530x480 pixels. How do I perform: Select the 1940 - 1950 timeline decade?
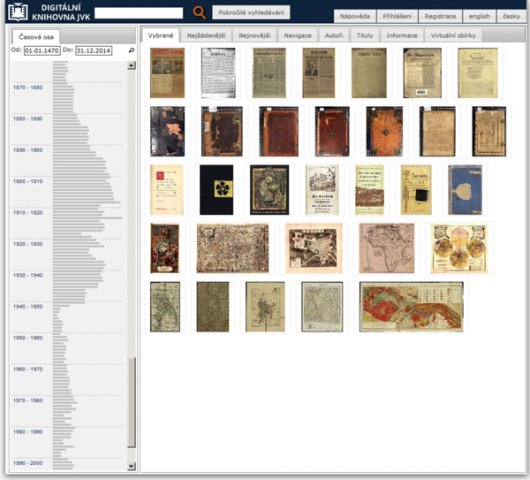(x=28, y=307)
